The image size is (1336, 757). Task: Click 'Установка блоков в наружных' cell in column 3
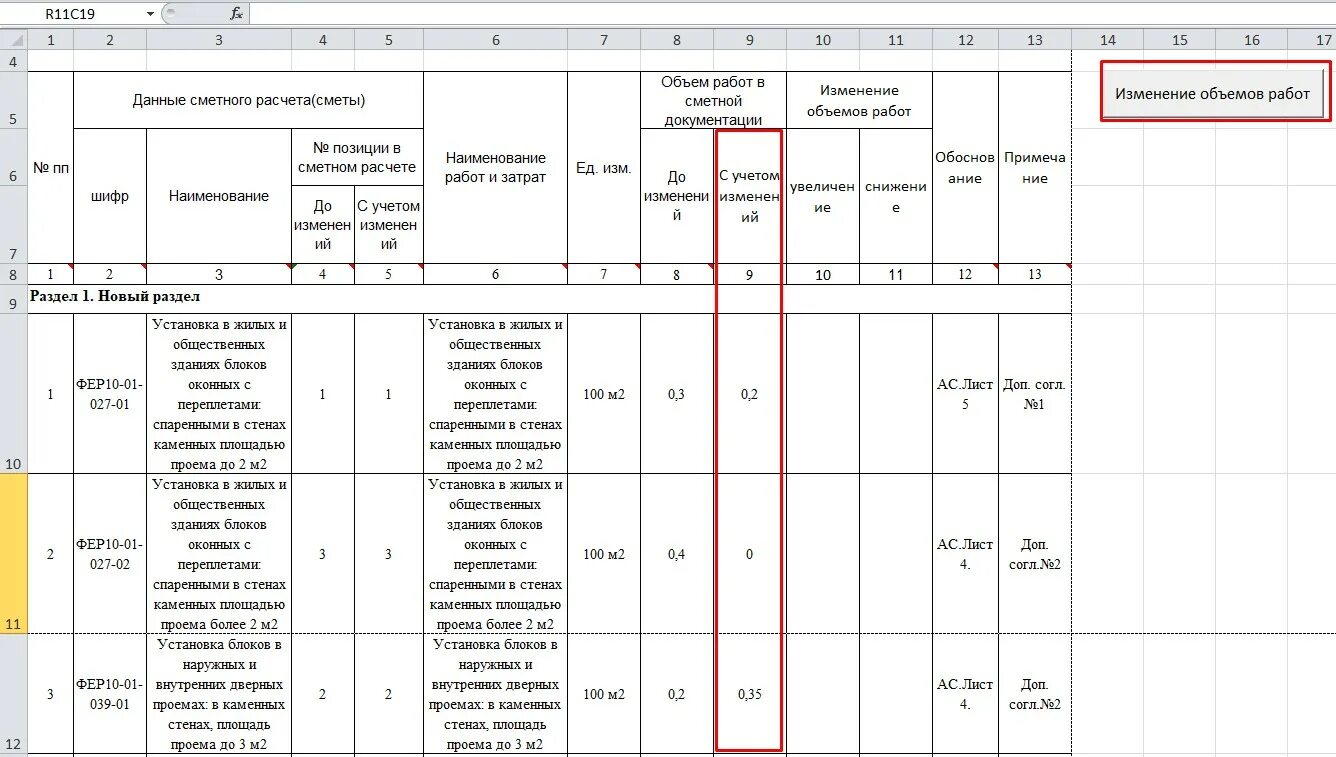pyautogui.click(x=219, y=694)
